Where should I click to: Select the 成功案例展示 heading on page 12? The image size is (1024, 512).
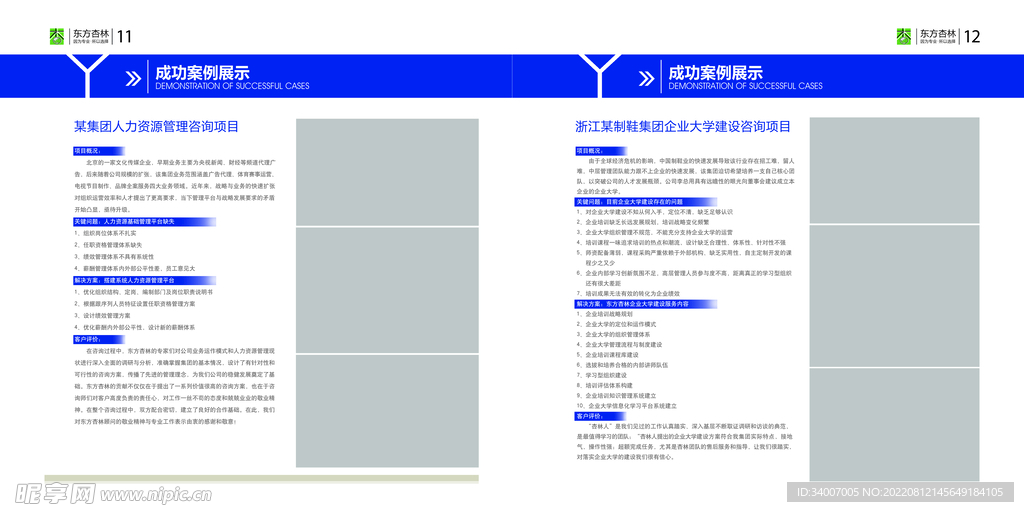pyautogui.click(x=716, y=73)
